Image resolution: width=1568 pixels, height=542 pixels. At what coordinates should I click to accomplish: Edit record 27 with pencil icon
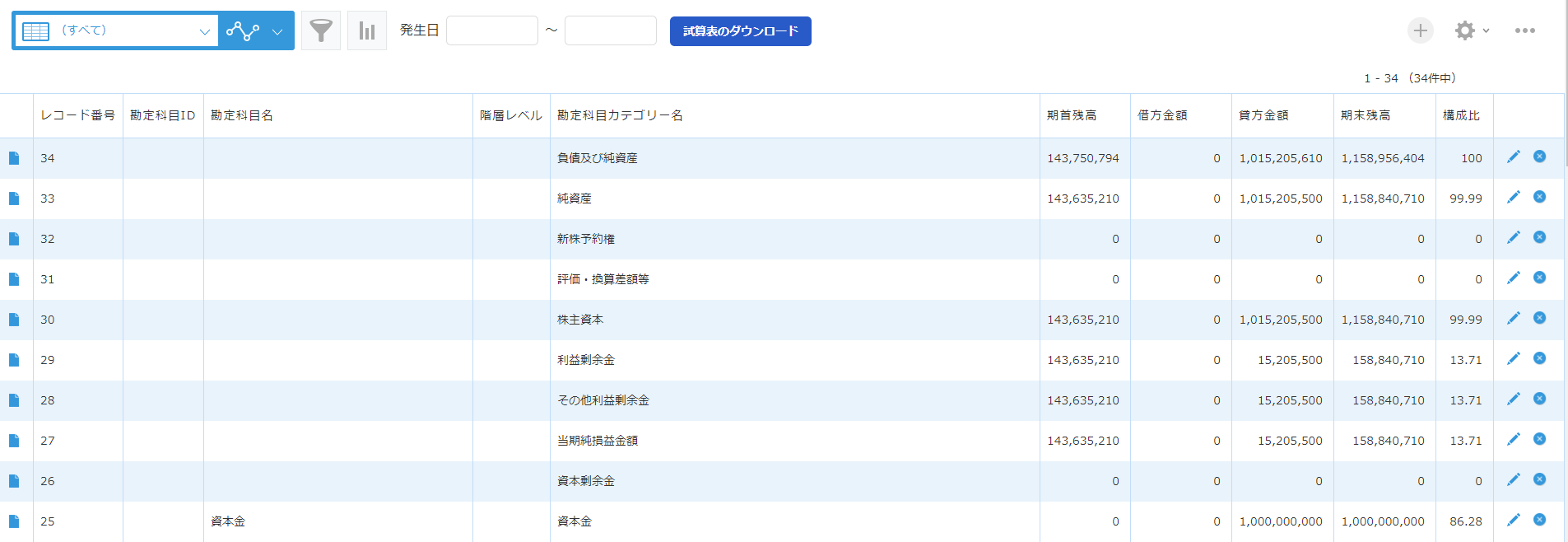click(x=1513, y=439)
